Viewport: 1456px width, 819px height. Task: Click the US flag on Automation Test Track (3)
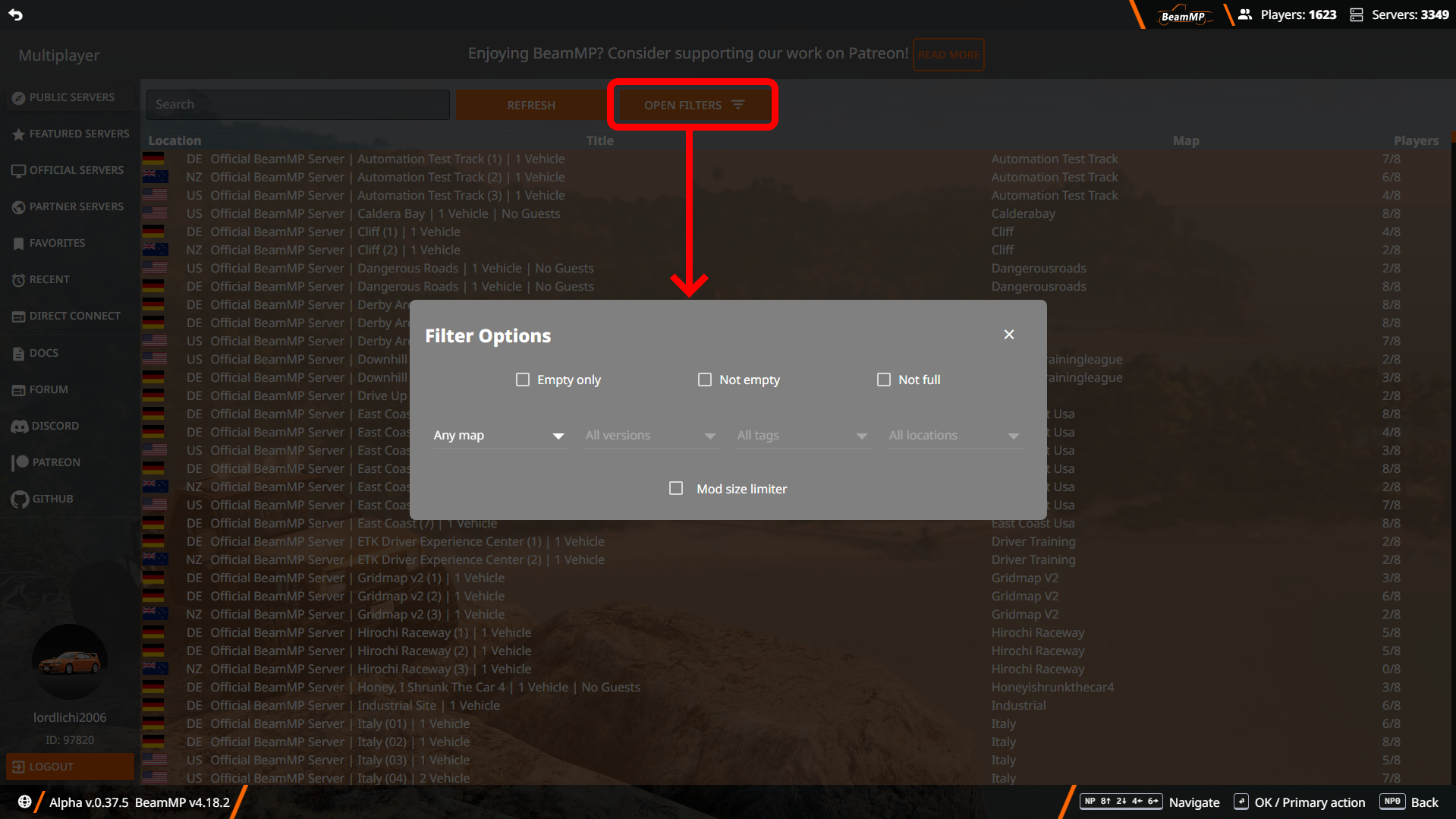(x=154, y=196)
